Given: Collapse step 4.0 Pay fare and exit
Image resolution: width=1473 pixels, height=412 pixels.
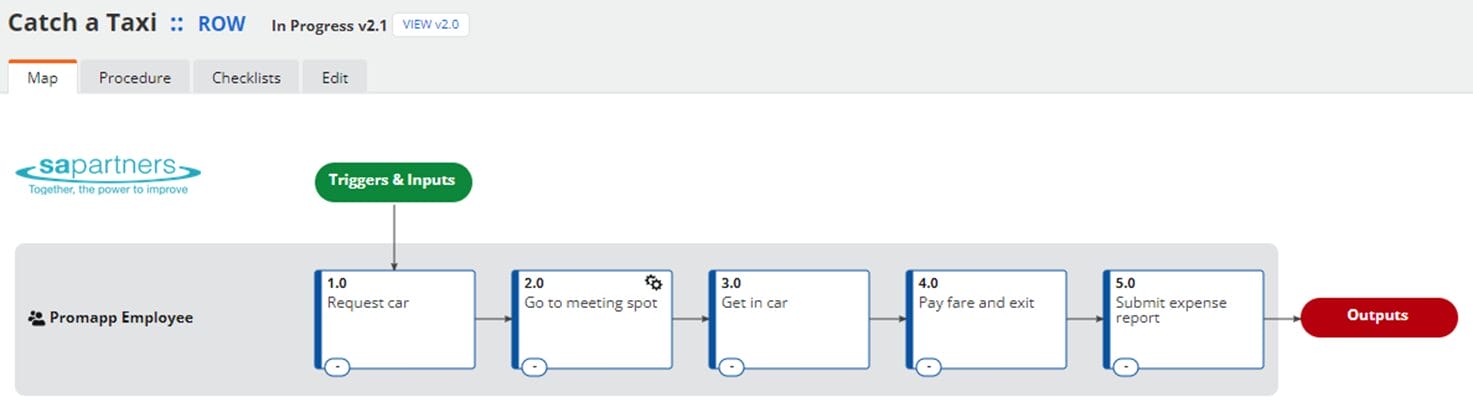Looking at the screenshot, I should tap(929, 367).
